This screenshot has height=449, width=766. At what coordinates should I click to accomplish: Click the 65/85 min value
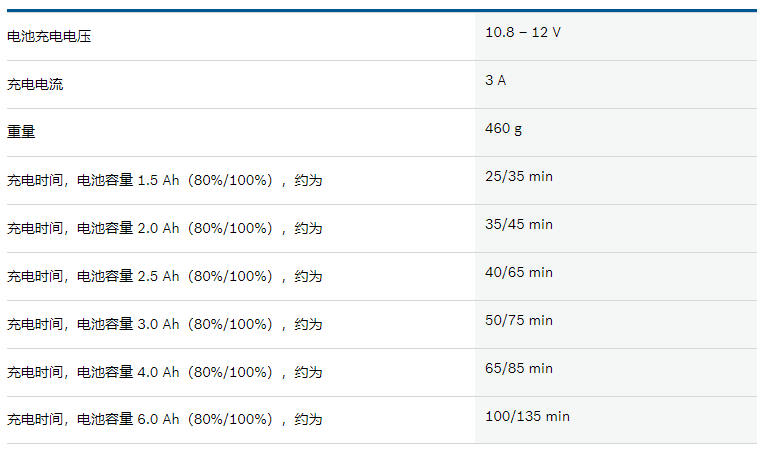point(518,369)
